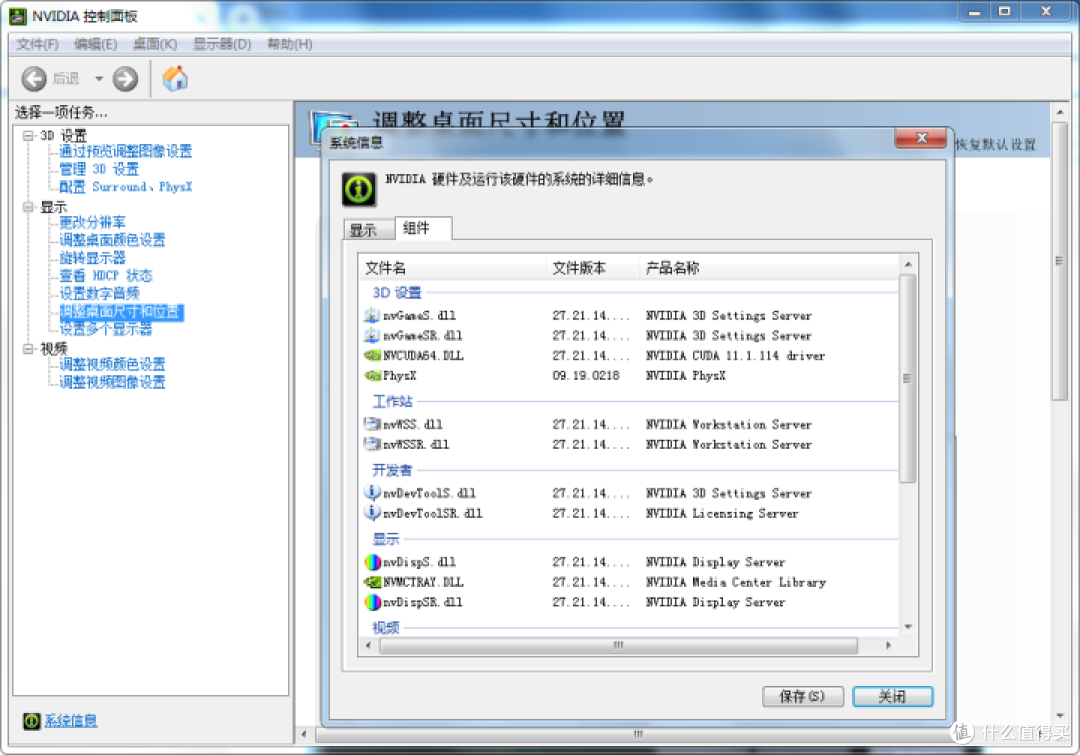Click main window horizontal scrollbar thumb

point(638,734)
